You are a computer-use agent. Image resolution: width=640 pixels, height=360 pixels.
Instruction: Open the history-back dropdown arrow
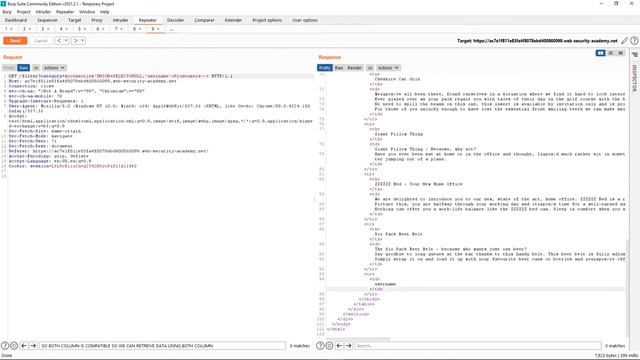point(66,41)
